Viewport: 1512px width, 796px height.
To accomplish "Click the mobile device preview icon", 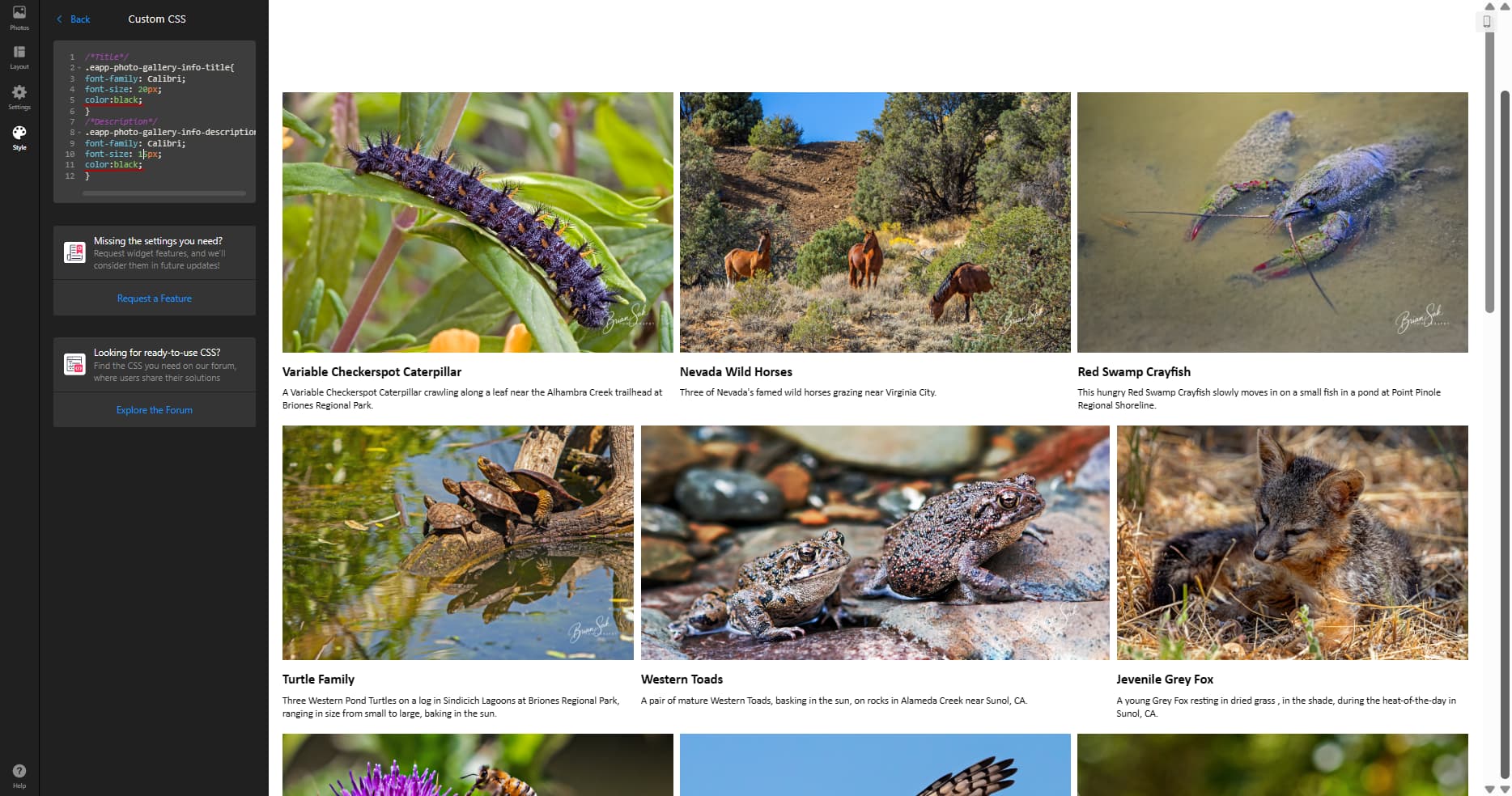I will (x=1487, y=22).
